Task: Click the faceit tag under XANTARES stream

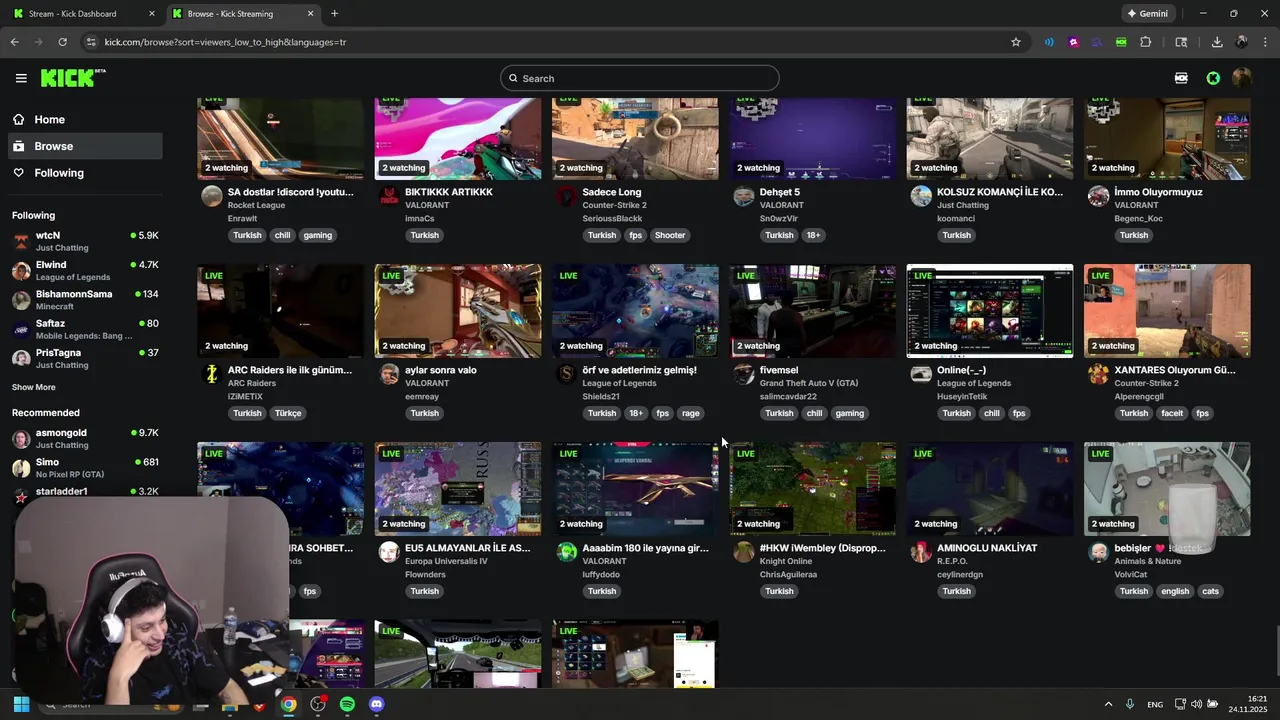Action: pyautogui.click(x=1172, y=413)
